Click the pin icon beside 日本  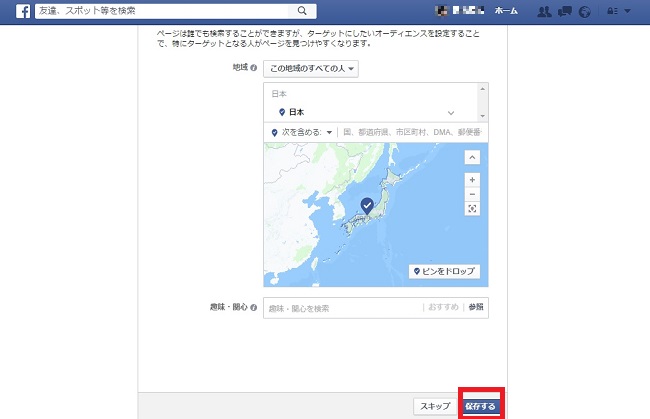282,112
